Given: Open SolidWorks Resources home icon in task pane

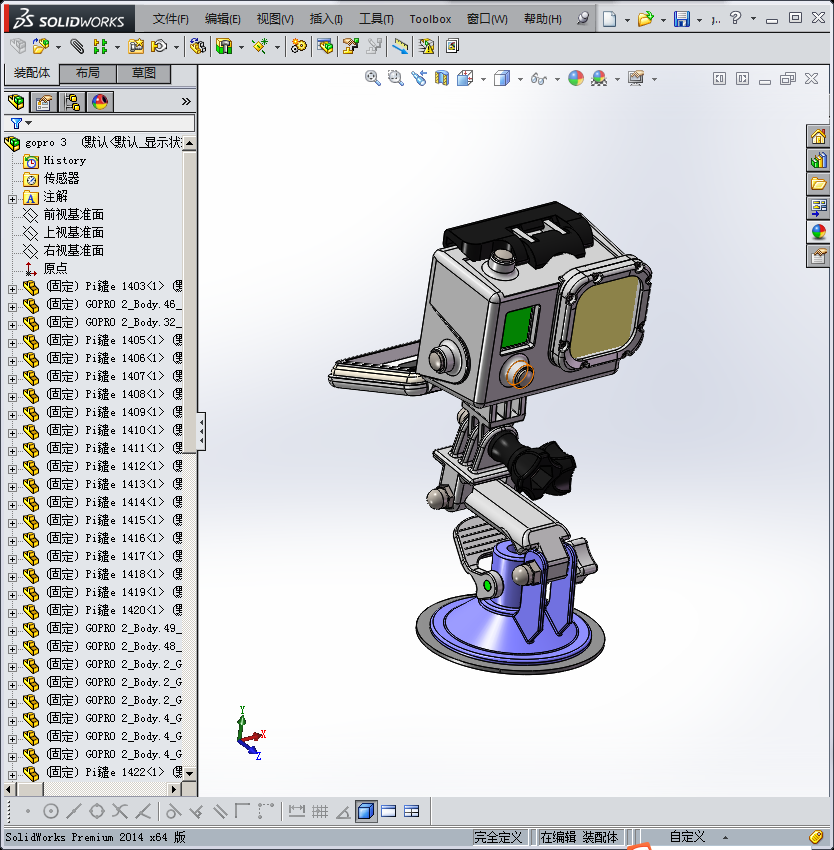Looking at the screenshot, I should pyautogui.click(x=819, y=137).
